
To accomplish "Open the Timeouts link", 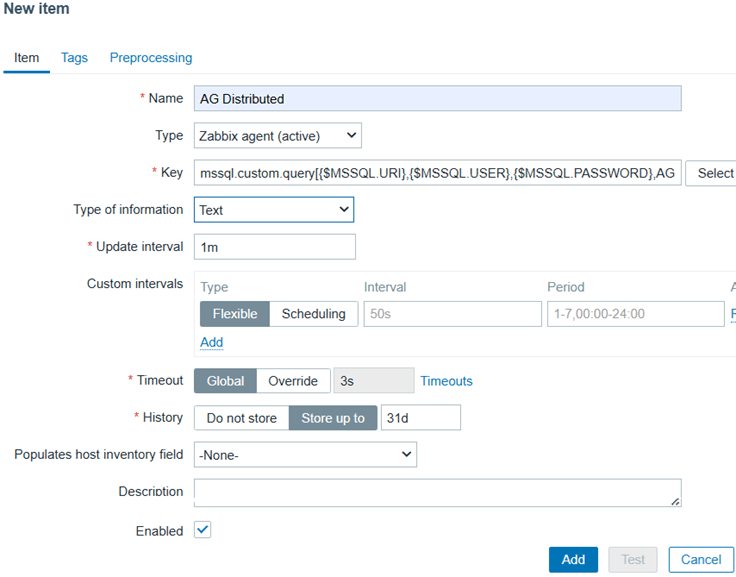I will [x=446, y=381].
